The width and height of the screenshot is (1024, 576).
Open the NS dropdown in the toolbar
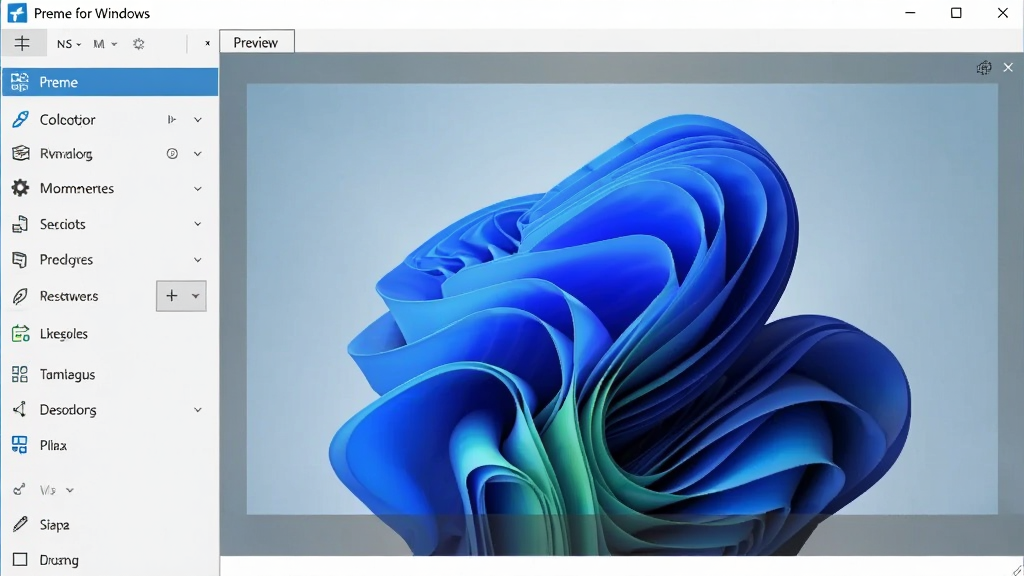pyautogui.click(x=69, y=44)
